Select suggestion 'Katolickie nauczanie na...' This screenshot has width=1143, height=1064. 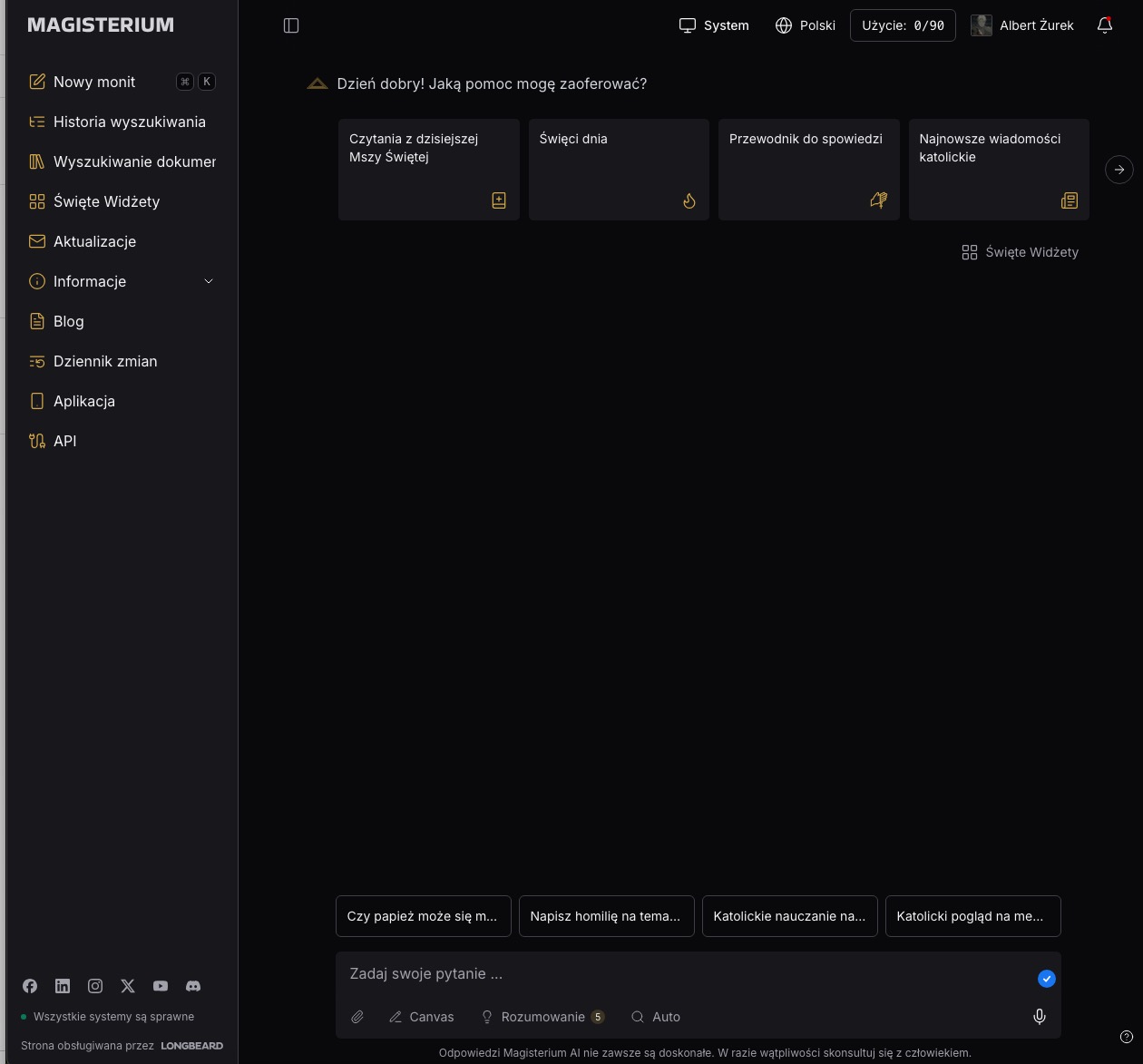pyautogui.click(x=790, y=916)
